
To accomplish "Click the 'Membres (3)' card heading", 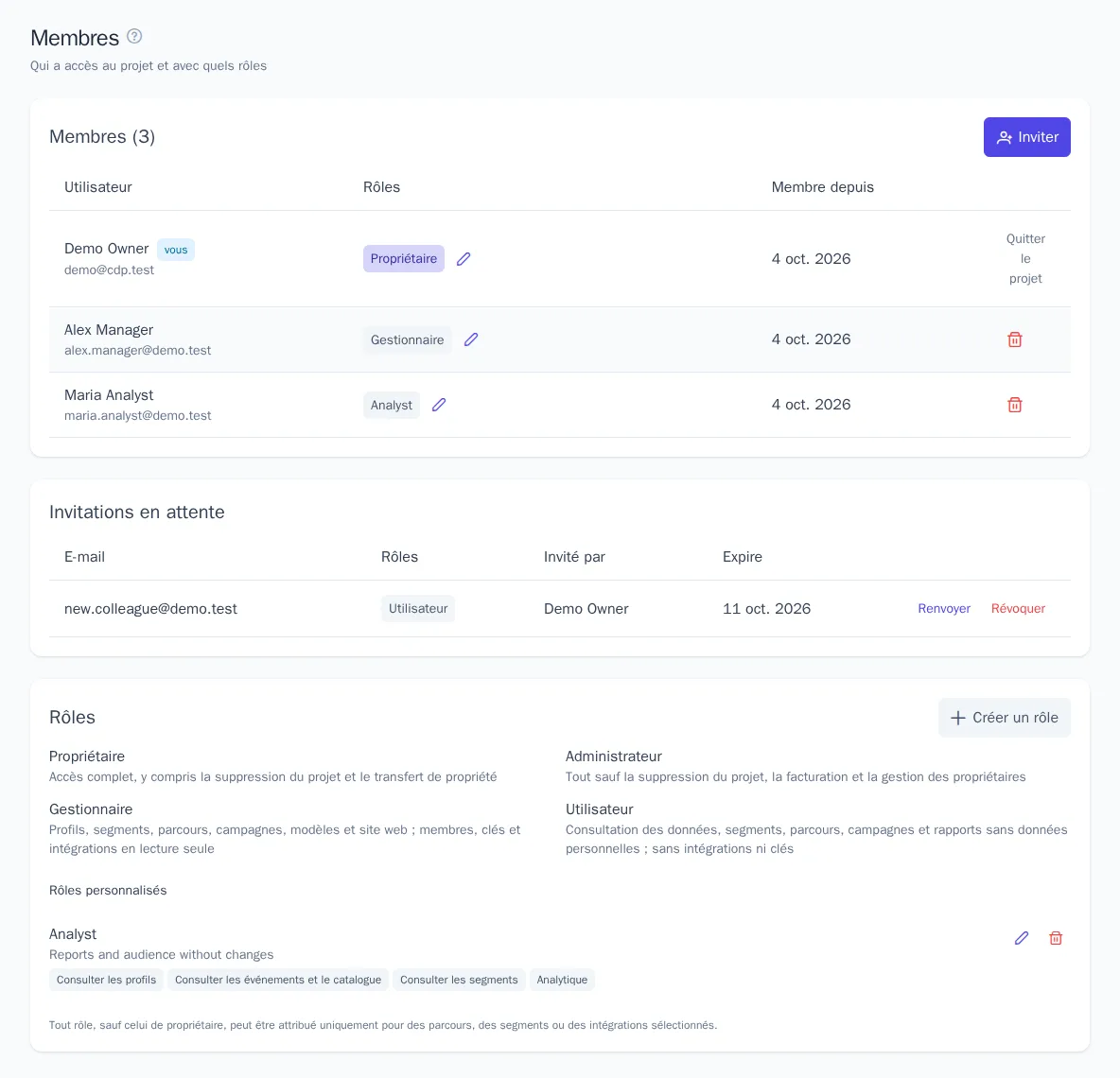I will (x=102, y=136).
